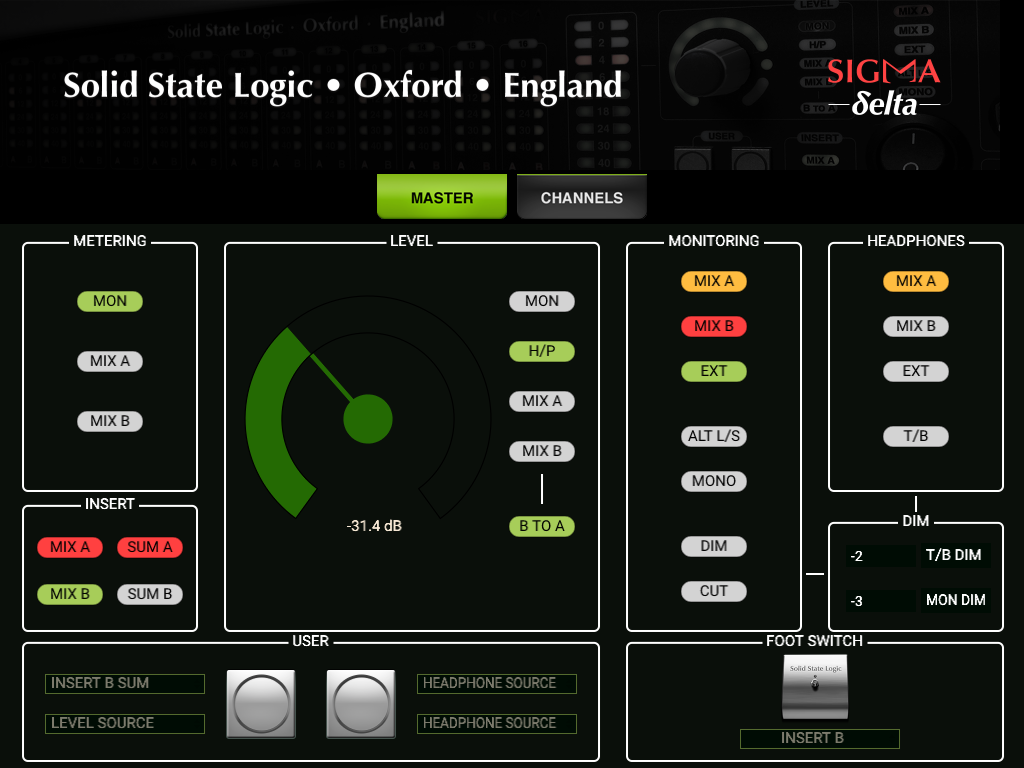This screenshot has height=768, width=1024.
Task: Open the lower HEADPHONE SOURCE dropdown
Action: (497, 724)
